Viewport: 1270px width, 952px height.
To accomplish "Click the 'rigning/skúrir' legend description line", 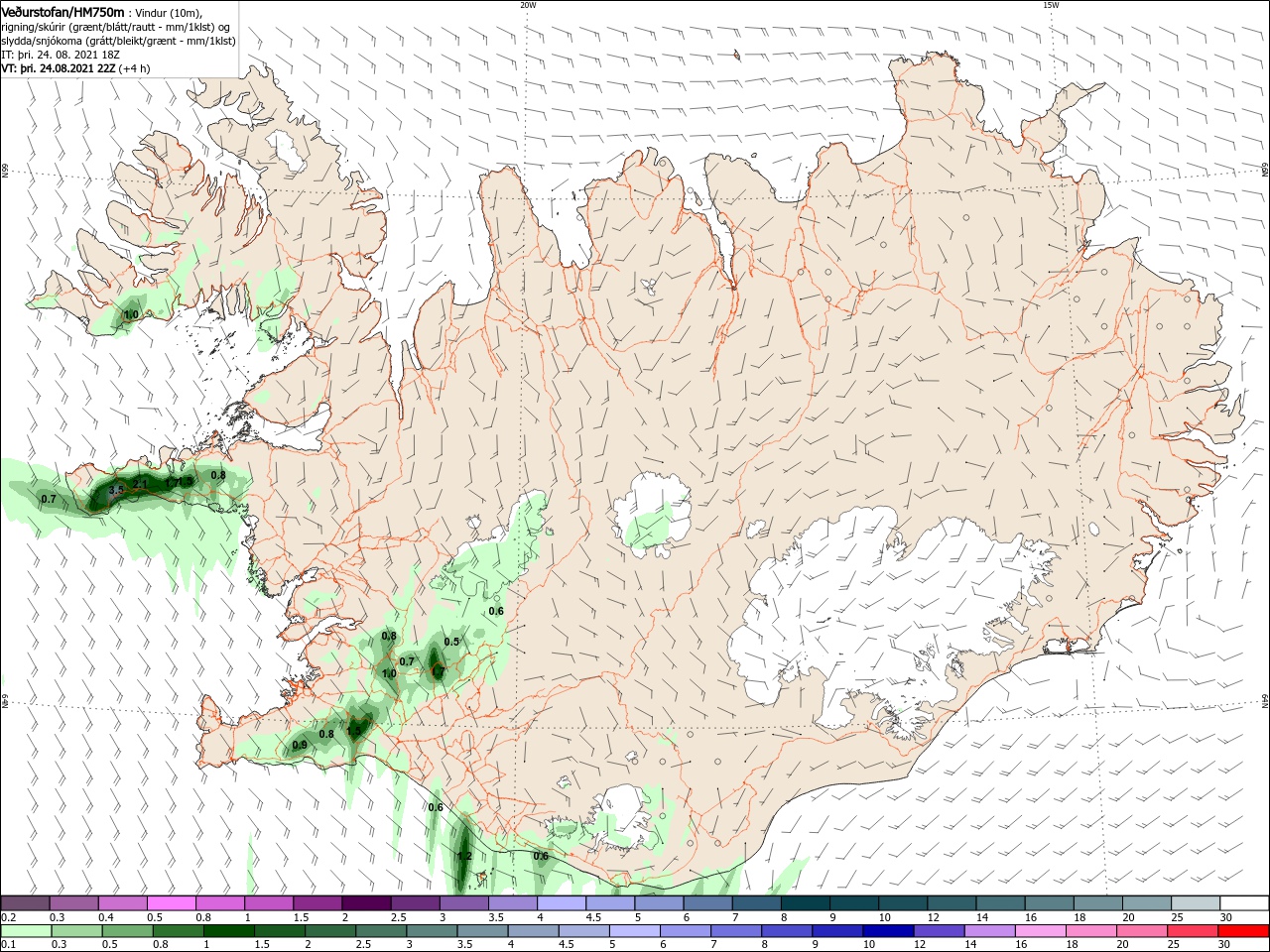I will coord(117,27).
